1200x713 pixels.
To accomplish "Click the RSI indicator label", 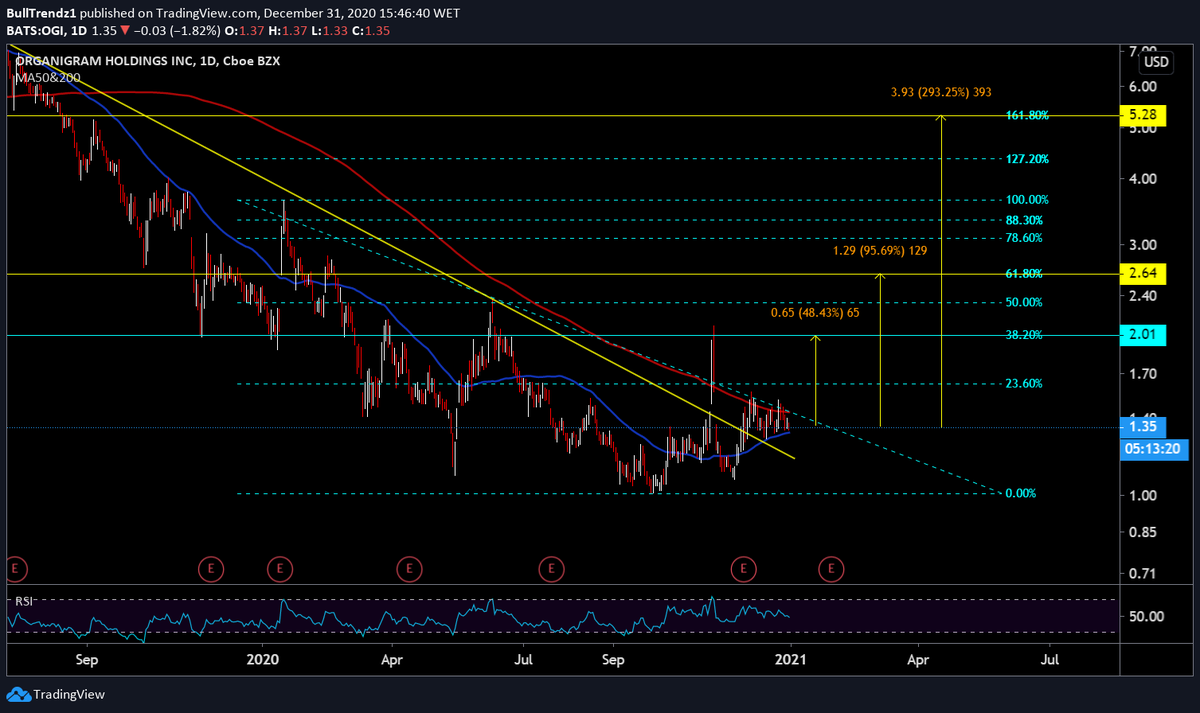I will point(22,601).
